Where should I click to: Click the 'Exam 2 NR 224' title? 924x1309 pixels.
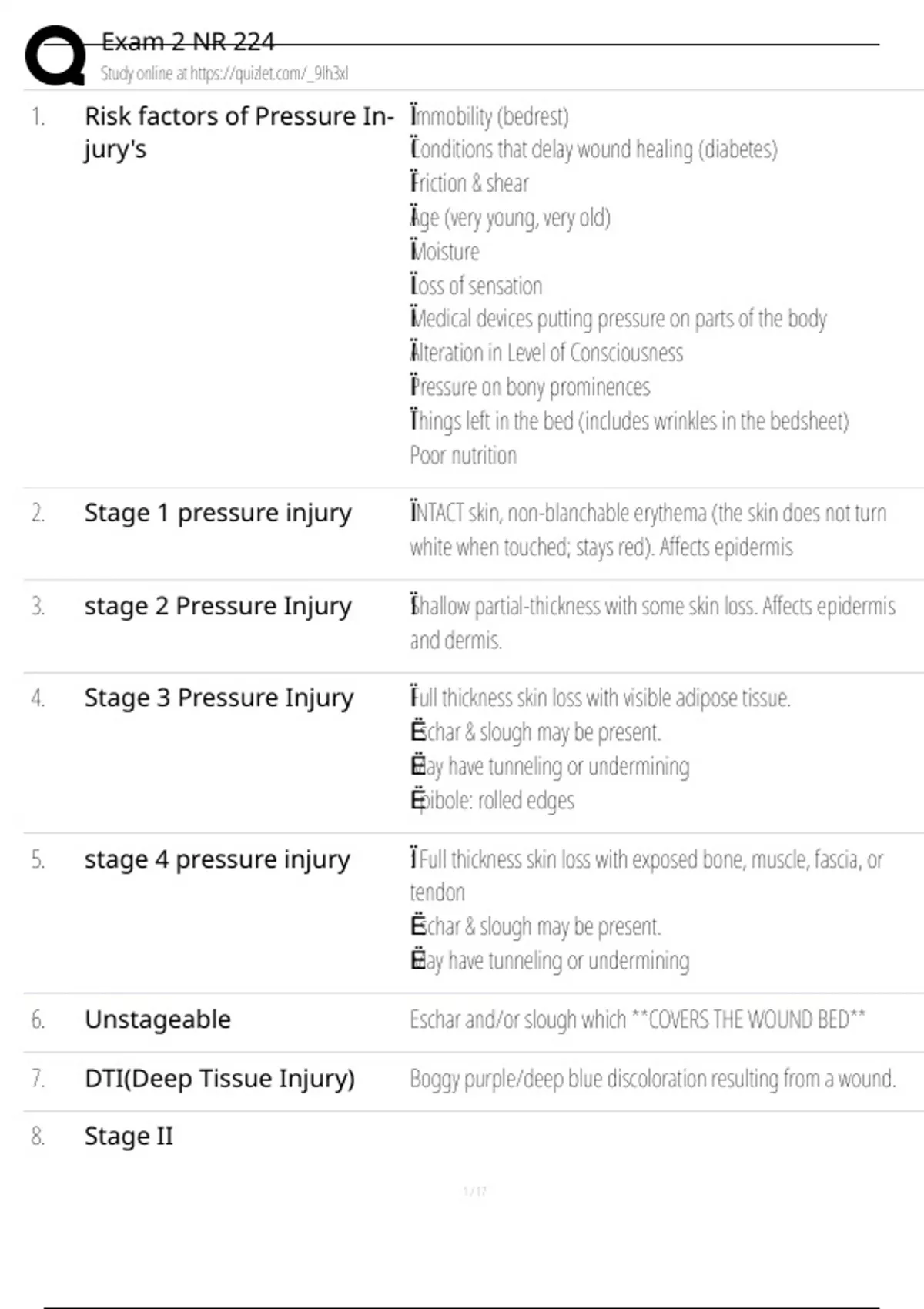pos(187,42)
